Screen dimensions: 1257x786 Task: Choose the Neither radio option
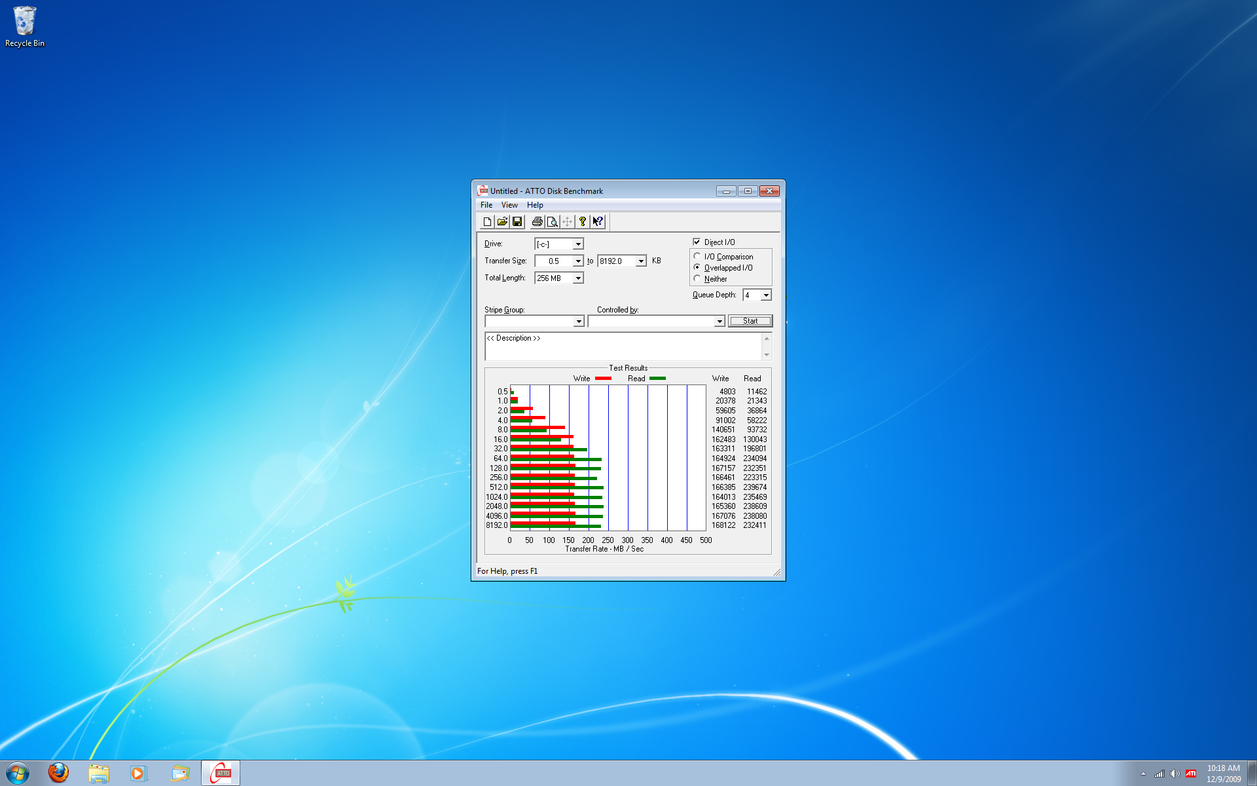pos(697,279)
